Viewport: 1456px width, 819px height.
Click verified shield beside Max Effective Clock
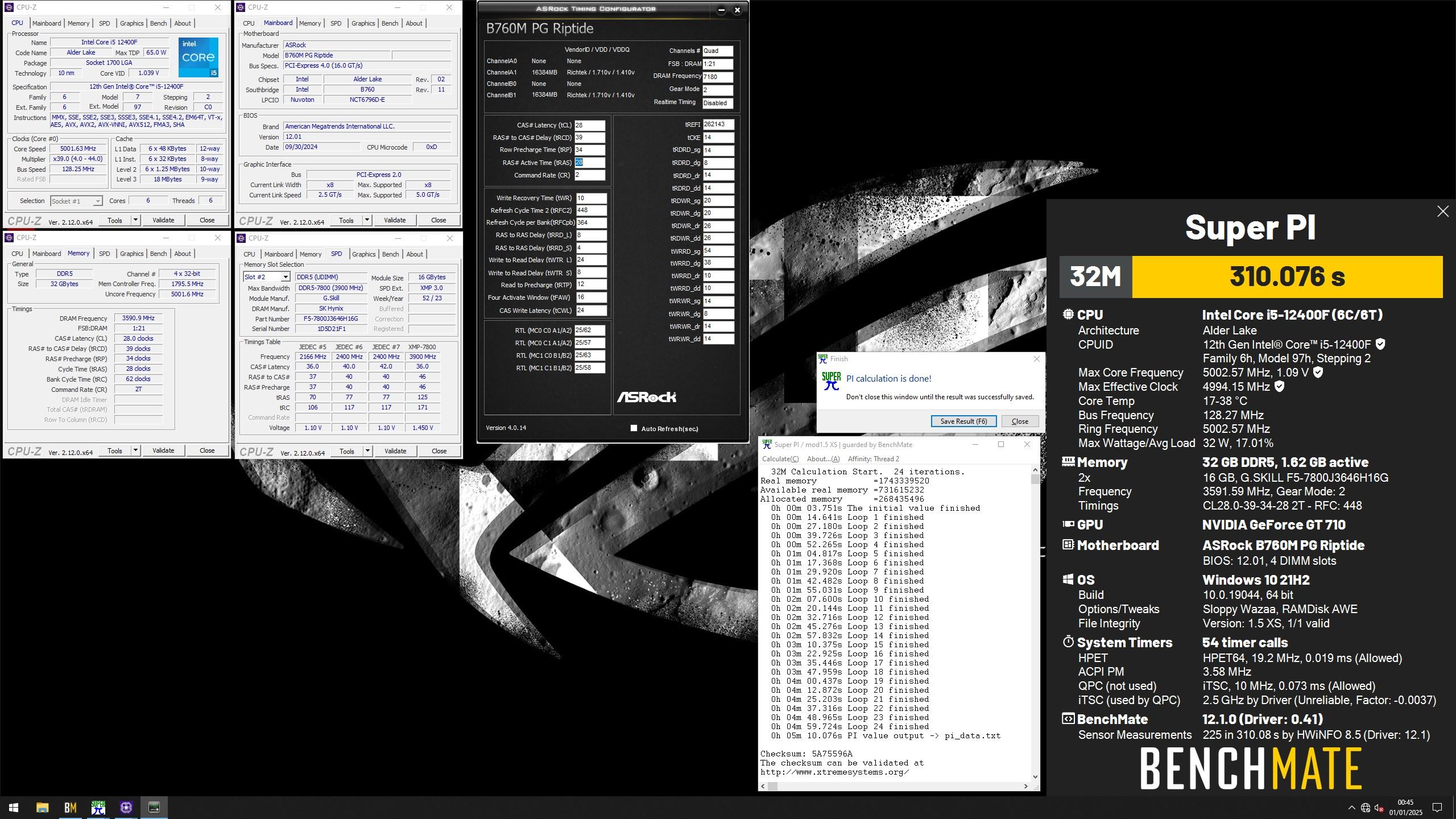(1279, 386)
